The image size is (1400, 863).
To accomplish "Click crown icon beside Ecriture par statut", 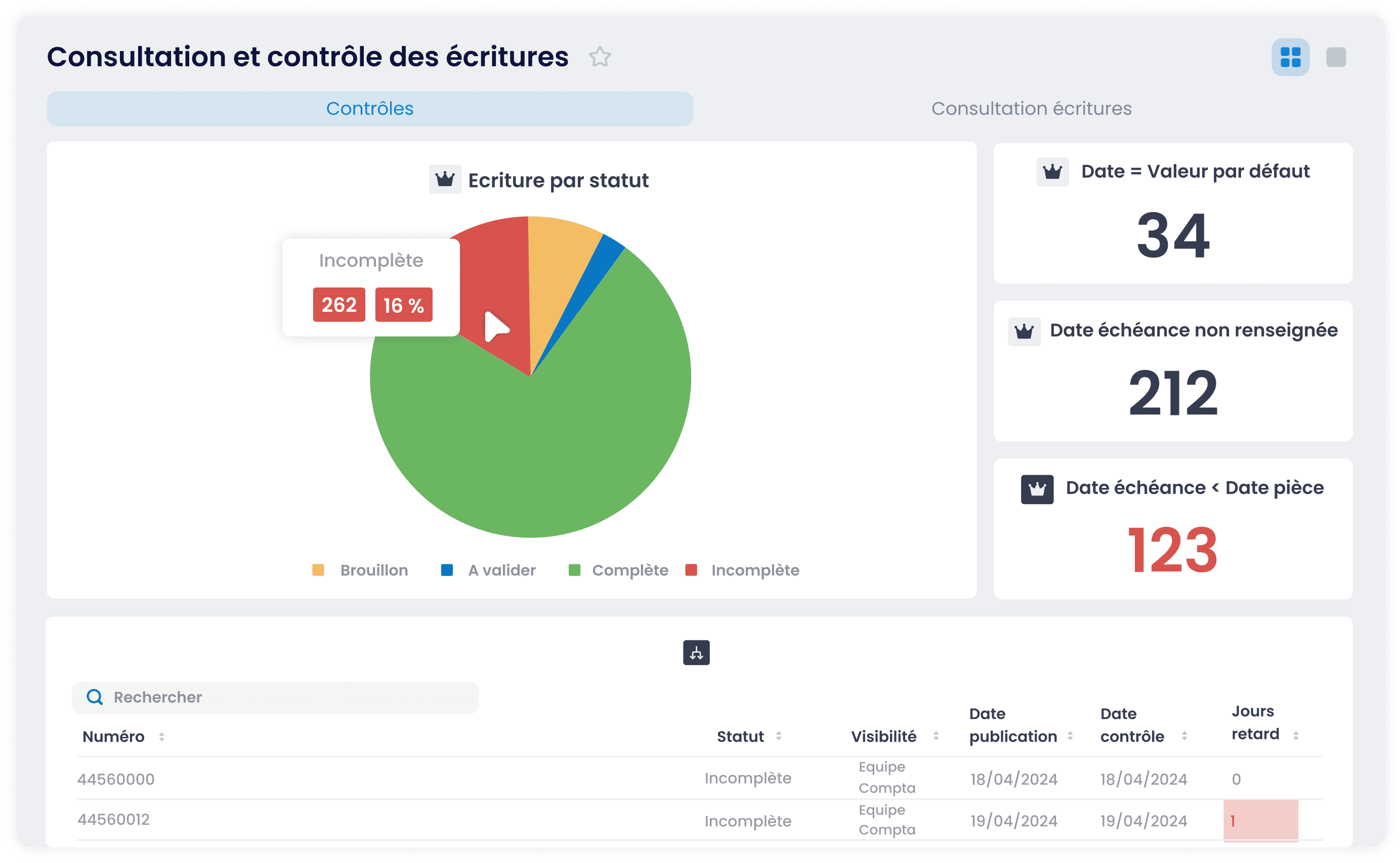I will coord(445,180).
